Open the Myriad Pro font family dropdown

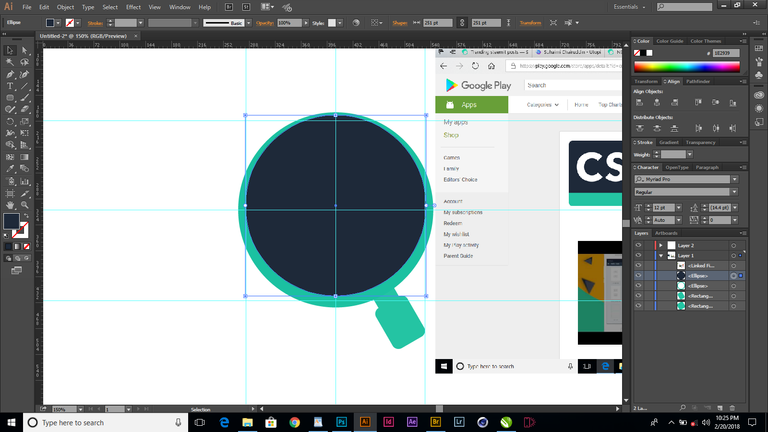734,179
